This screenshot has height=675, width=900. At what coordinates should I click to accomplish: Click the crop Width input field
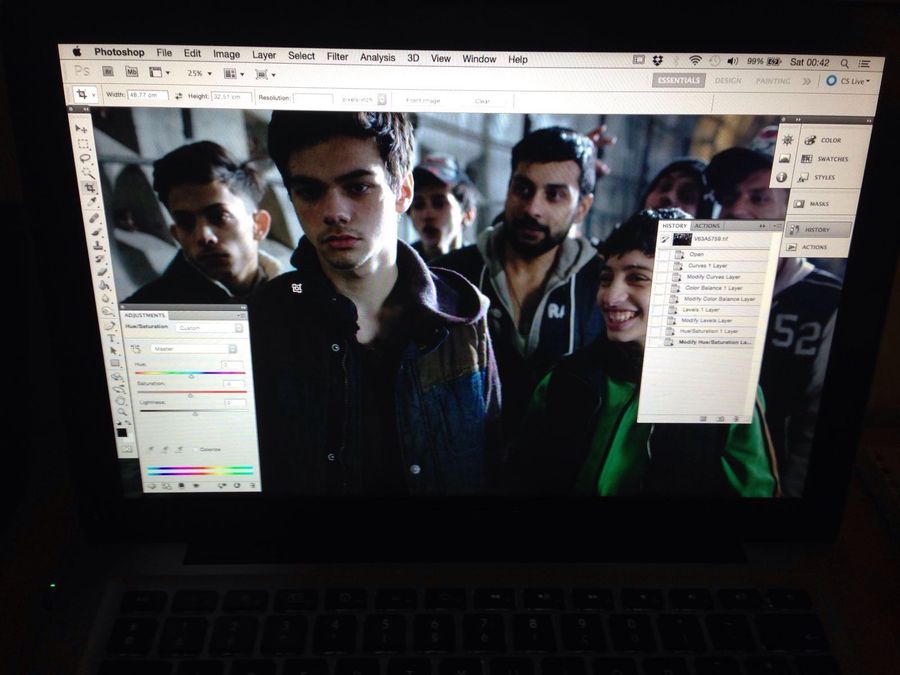click(148, 95)
